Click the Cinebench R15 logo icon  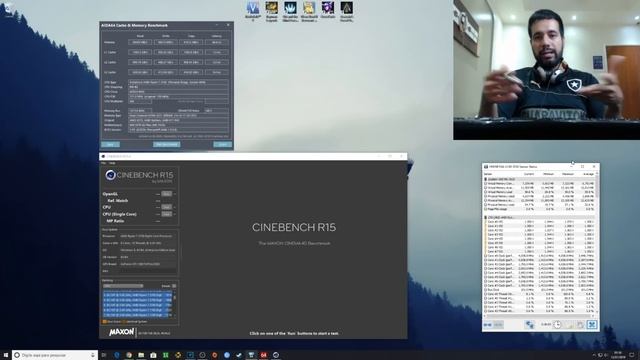tap(110, 175)
